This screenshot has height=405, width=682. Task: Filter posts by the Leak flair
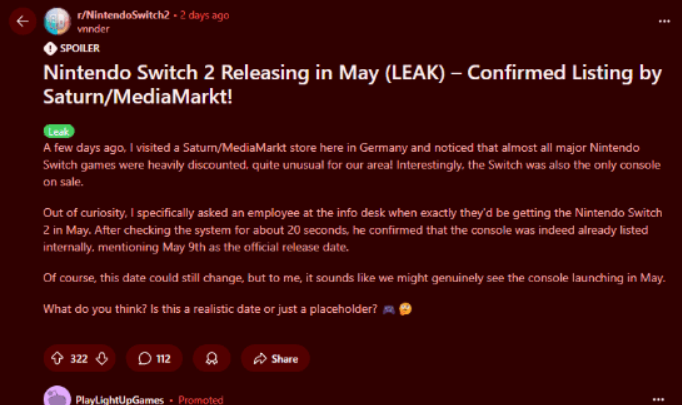pos(59,131)
